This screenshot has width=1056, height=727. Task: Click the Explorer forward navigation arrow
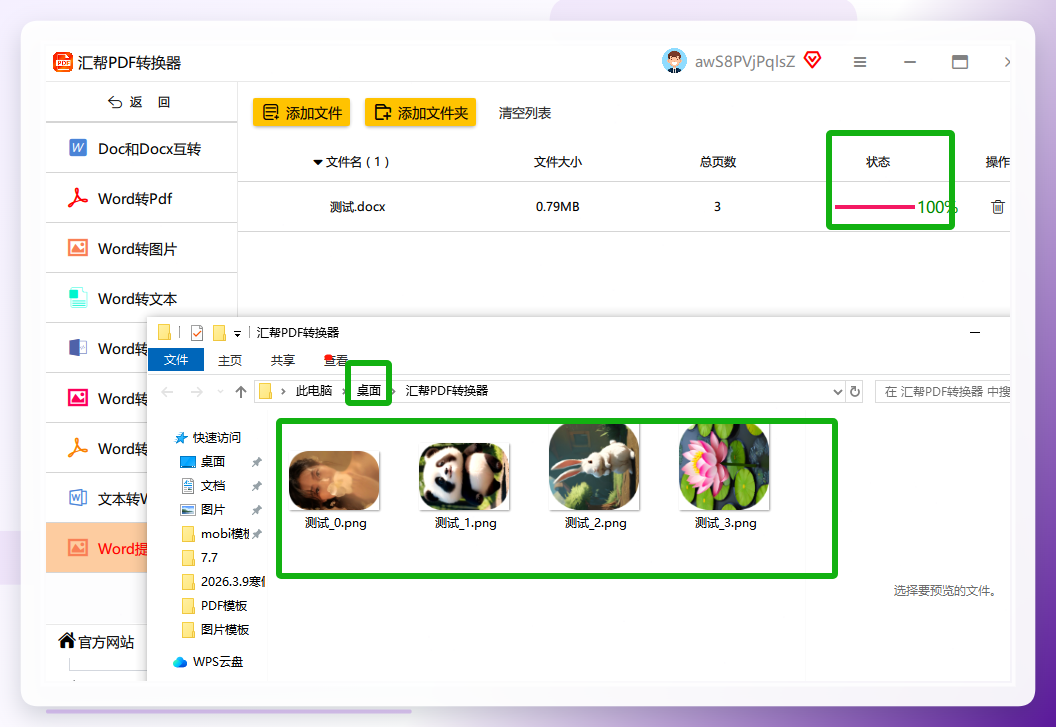point(197,391)
